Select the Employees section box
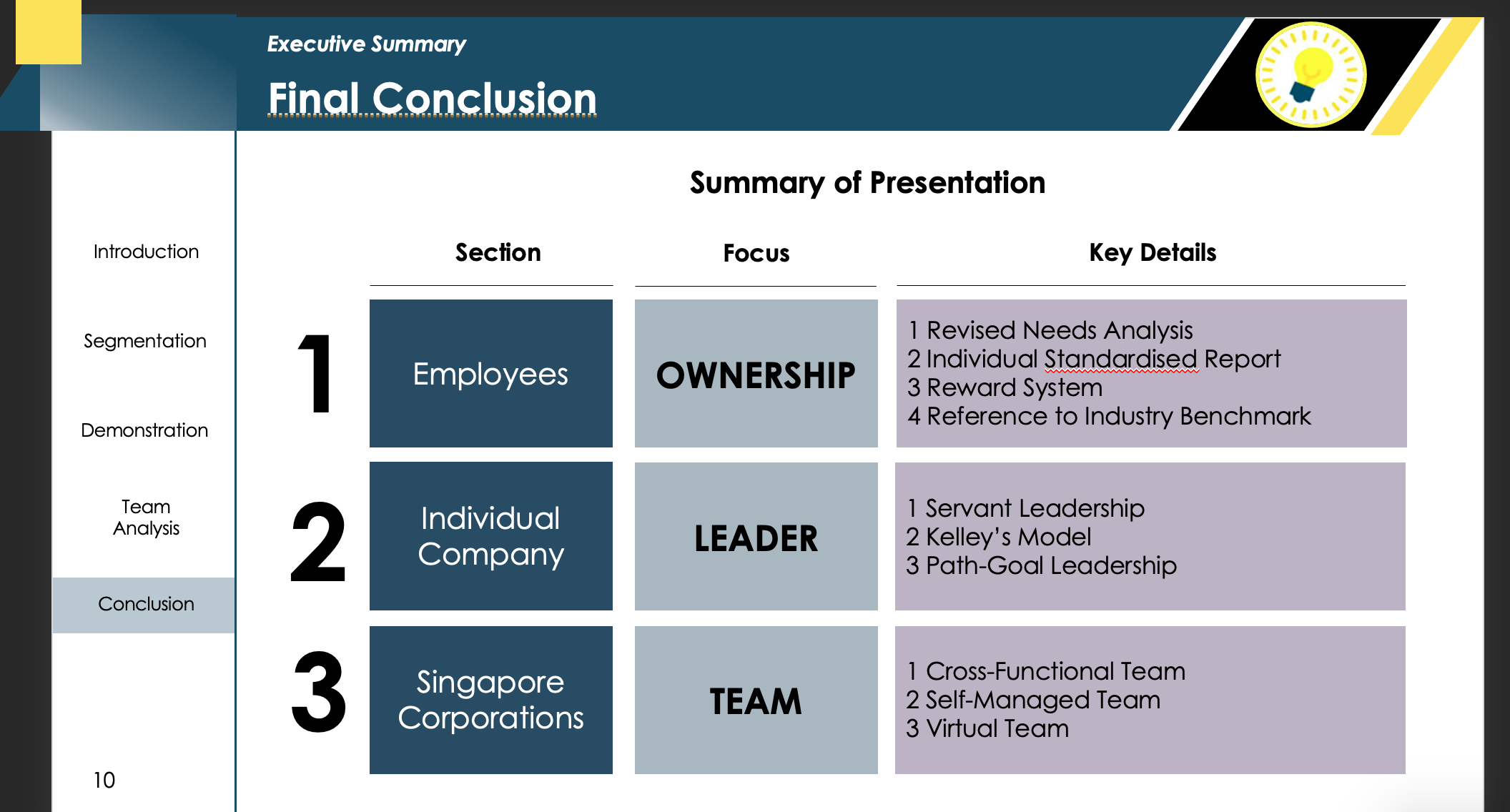Screen dimensions: 1510x812 [x=490, y=374]
